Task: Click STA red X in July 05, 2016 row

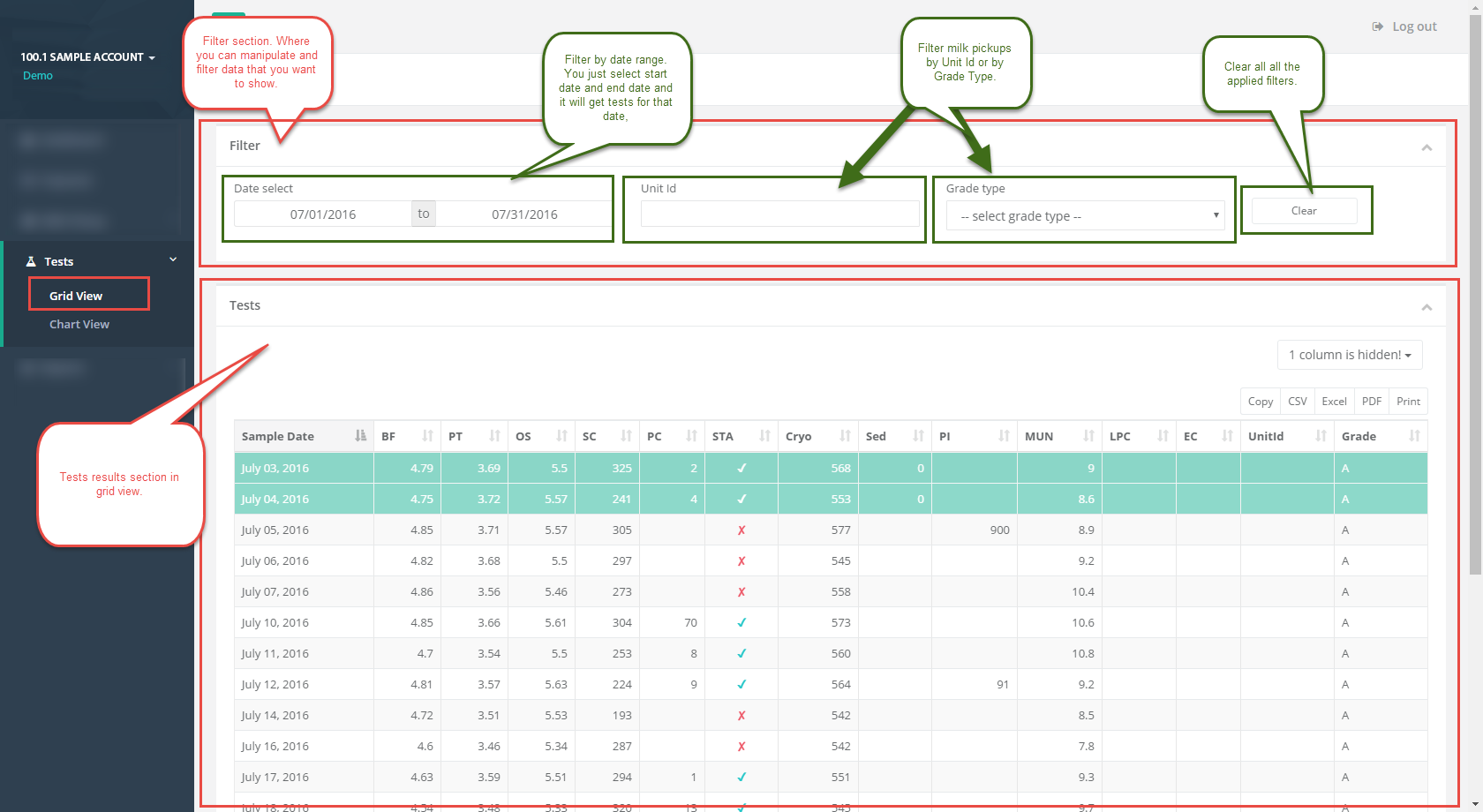Action: [741, 530]
